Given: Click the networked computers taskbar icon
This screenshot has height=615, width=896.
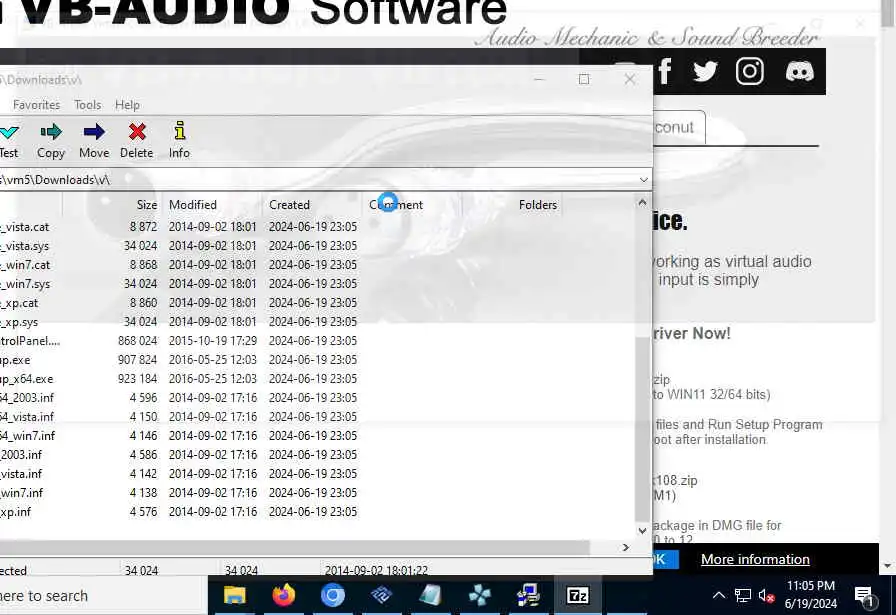Looking at the screenshot, I should pos(529,596).
